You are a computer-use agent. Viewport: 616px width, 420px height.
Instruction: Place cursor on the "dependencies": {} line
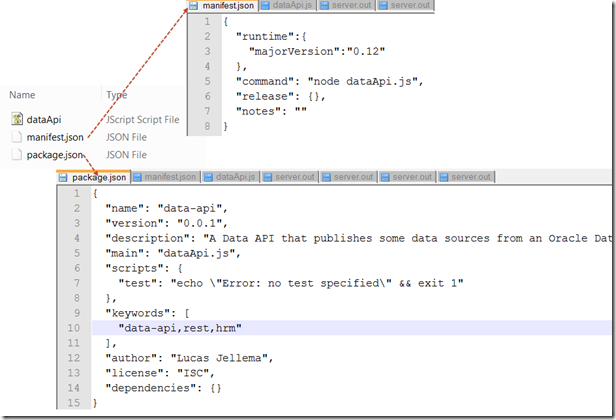pos(163,388)
